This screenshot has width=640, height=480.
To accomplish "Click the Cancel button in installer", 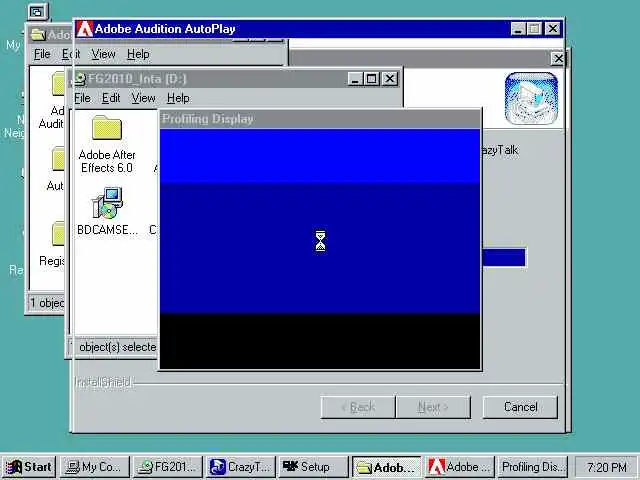I will coord(520,407).
